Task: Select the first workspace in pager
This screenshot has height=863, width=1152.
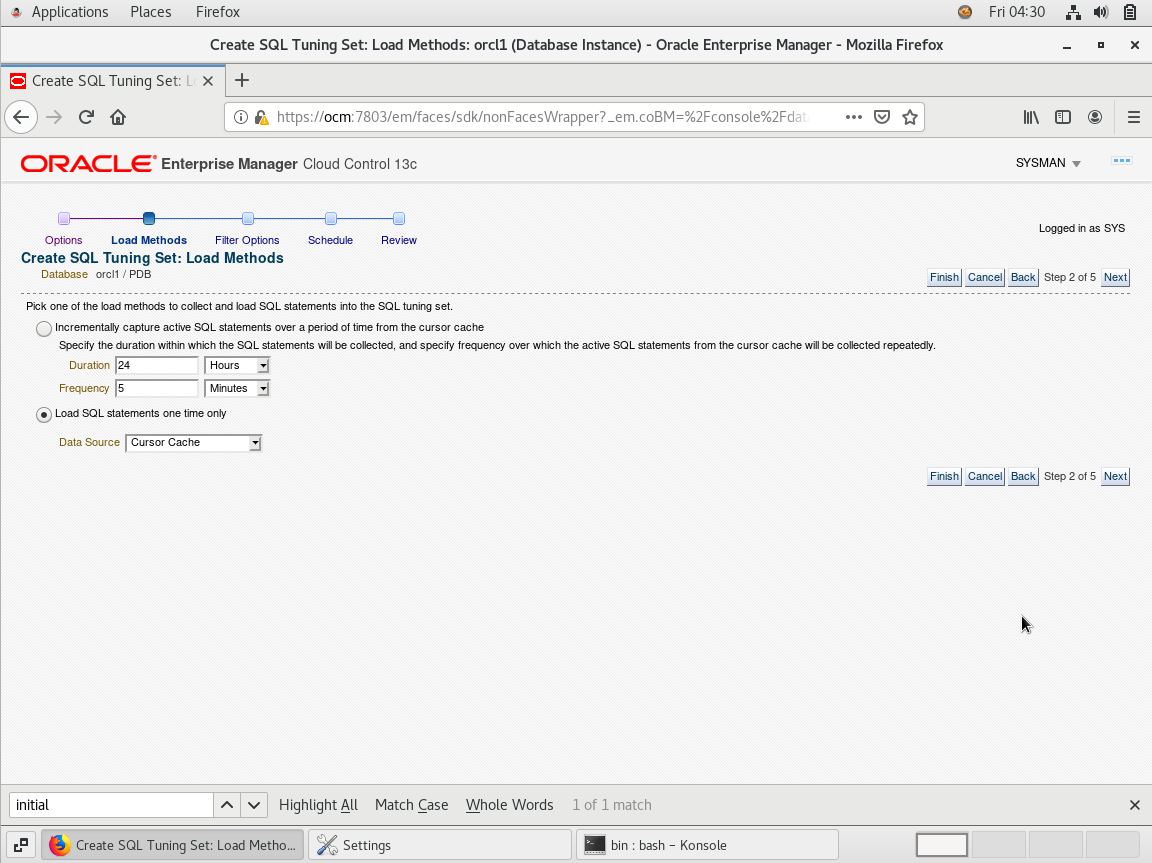Action: pos(942,845)
